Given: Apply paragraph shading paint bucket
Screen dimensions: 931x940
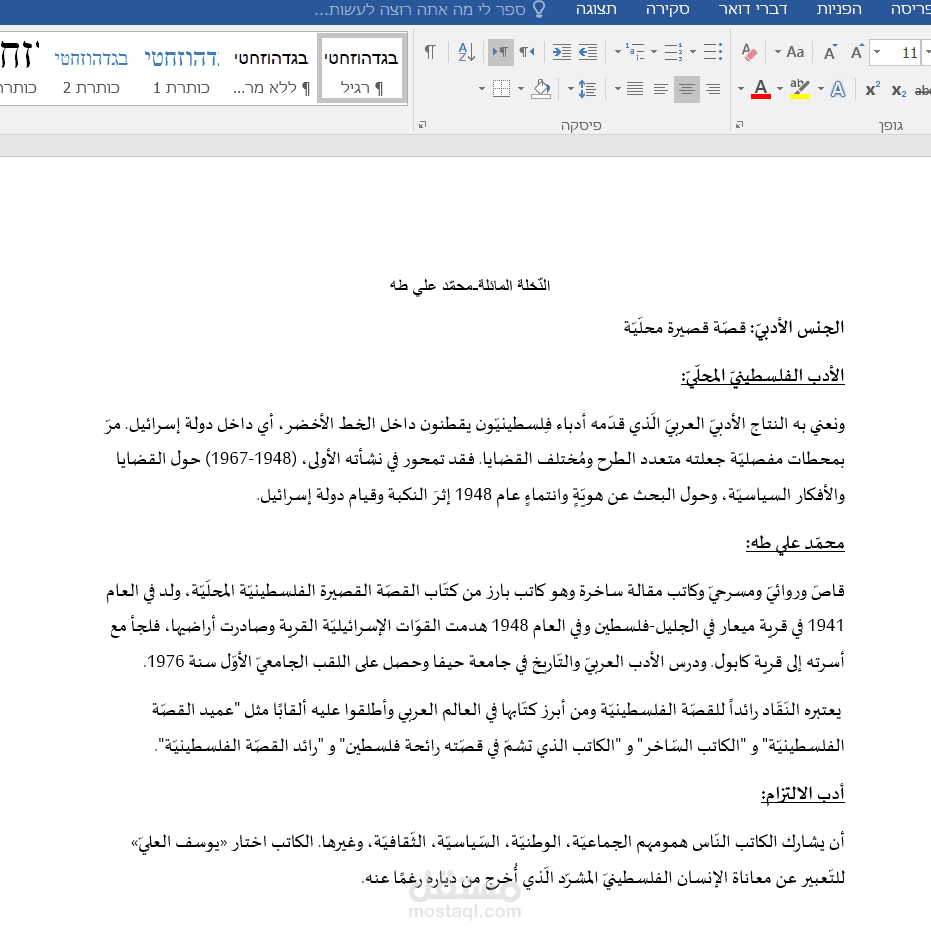Looking at the screenshot, I should pyautogui.click(x=541, y=89).
